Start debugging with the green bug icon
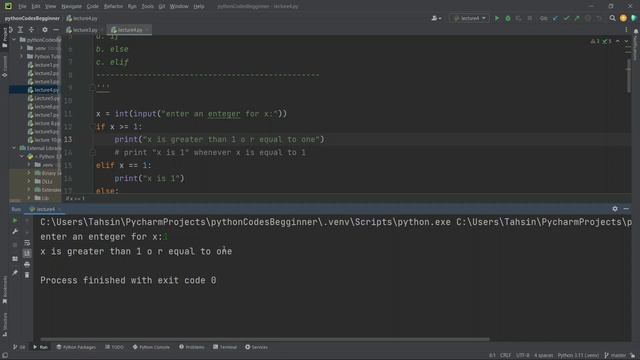 pyautogui.click(x=508, y=18)
